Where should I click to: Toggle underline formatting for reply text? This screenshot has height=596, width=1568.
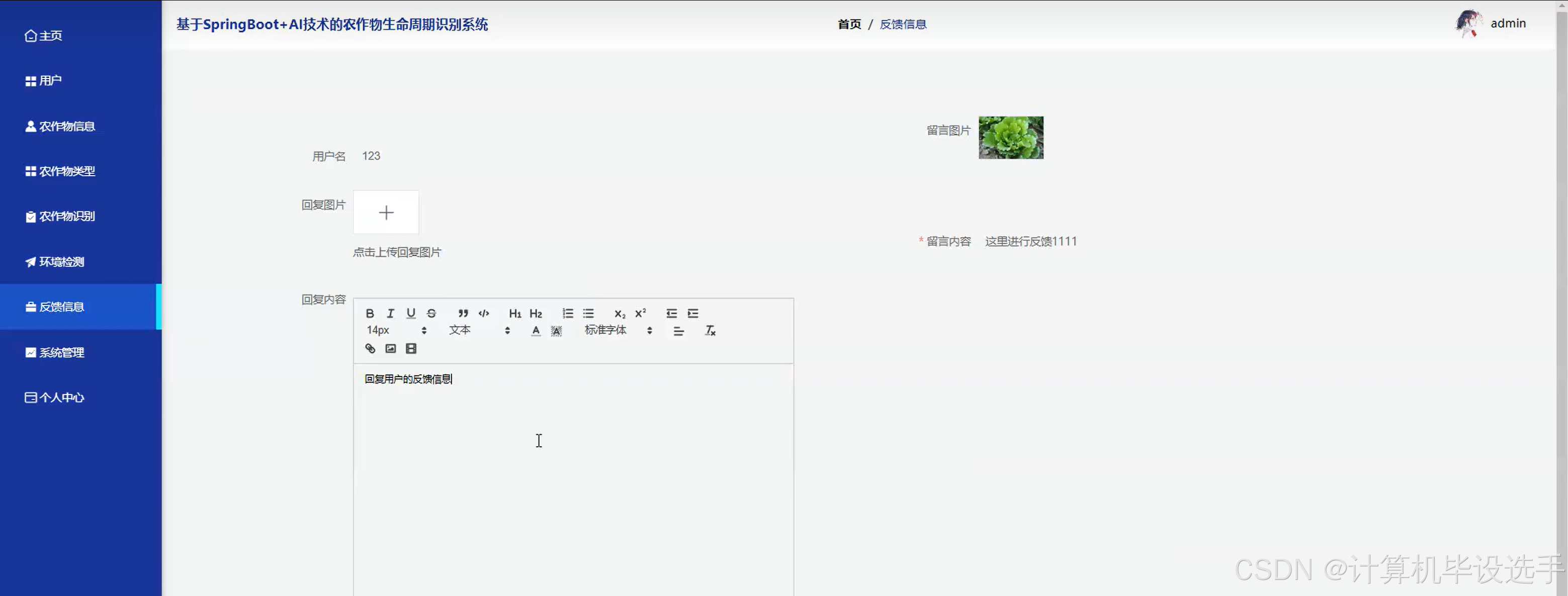pyautogui.click(x=411, y=313)
